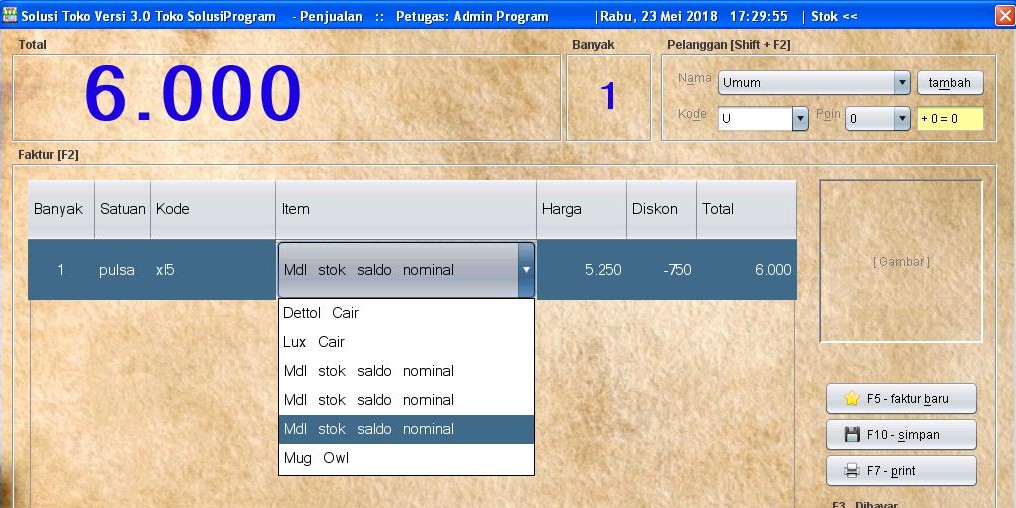Select the Diskon cell showing -750
Image resolution: width=1016 pixels, height=508 pixels.
[x=662, y=270]
